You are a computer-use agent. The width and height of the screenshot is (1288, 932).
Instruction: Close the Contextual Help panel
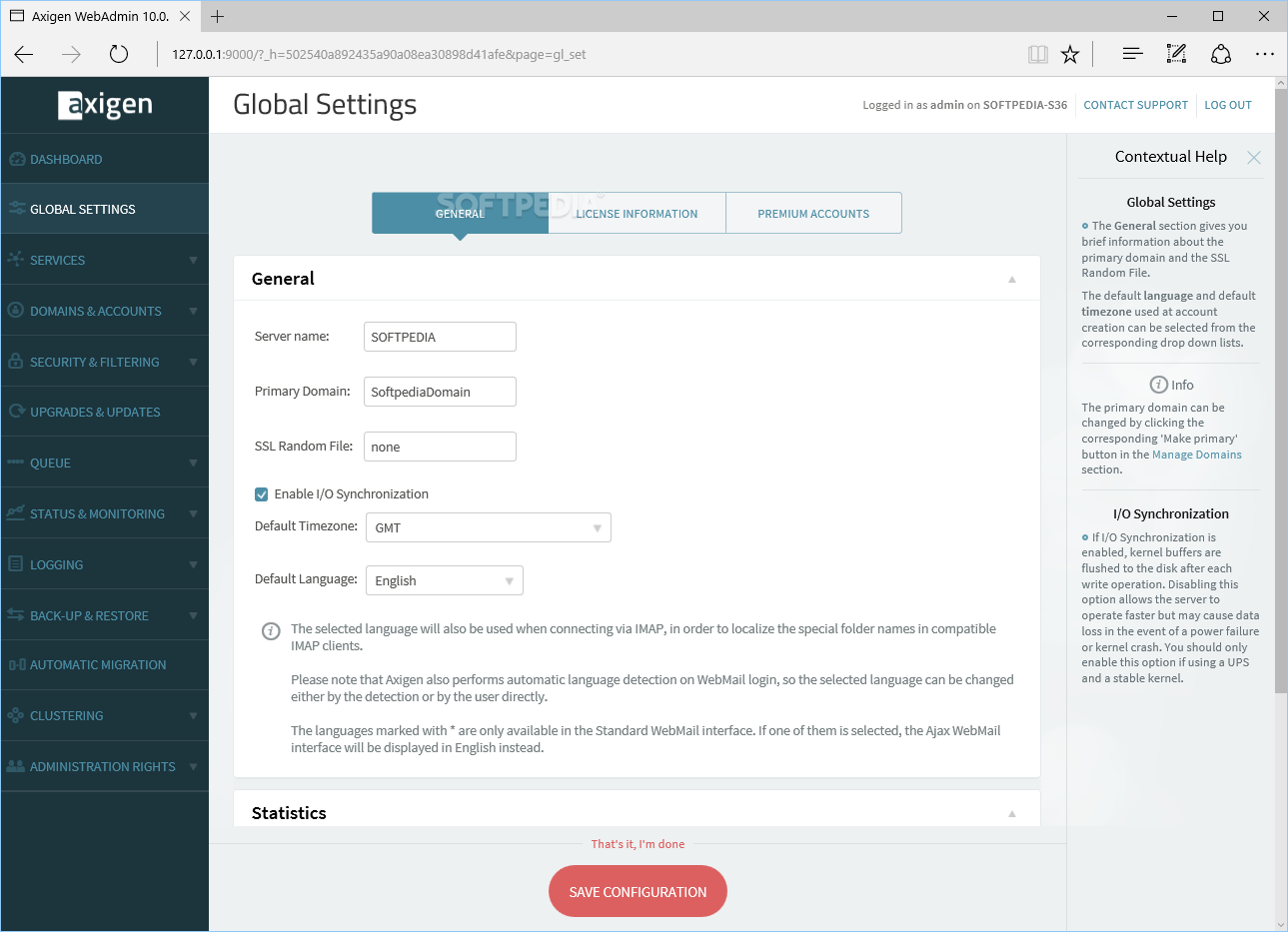point(1254,158)
